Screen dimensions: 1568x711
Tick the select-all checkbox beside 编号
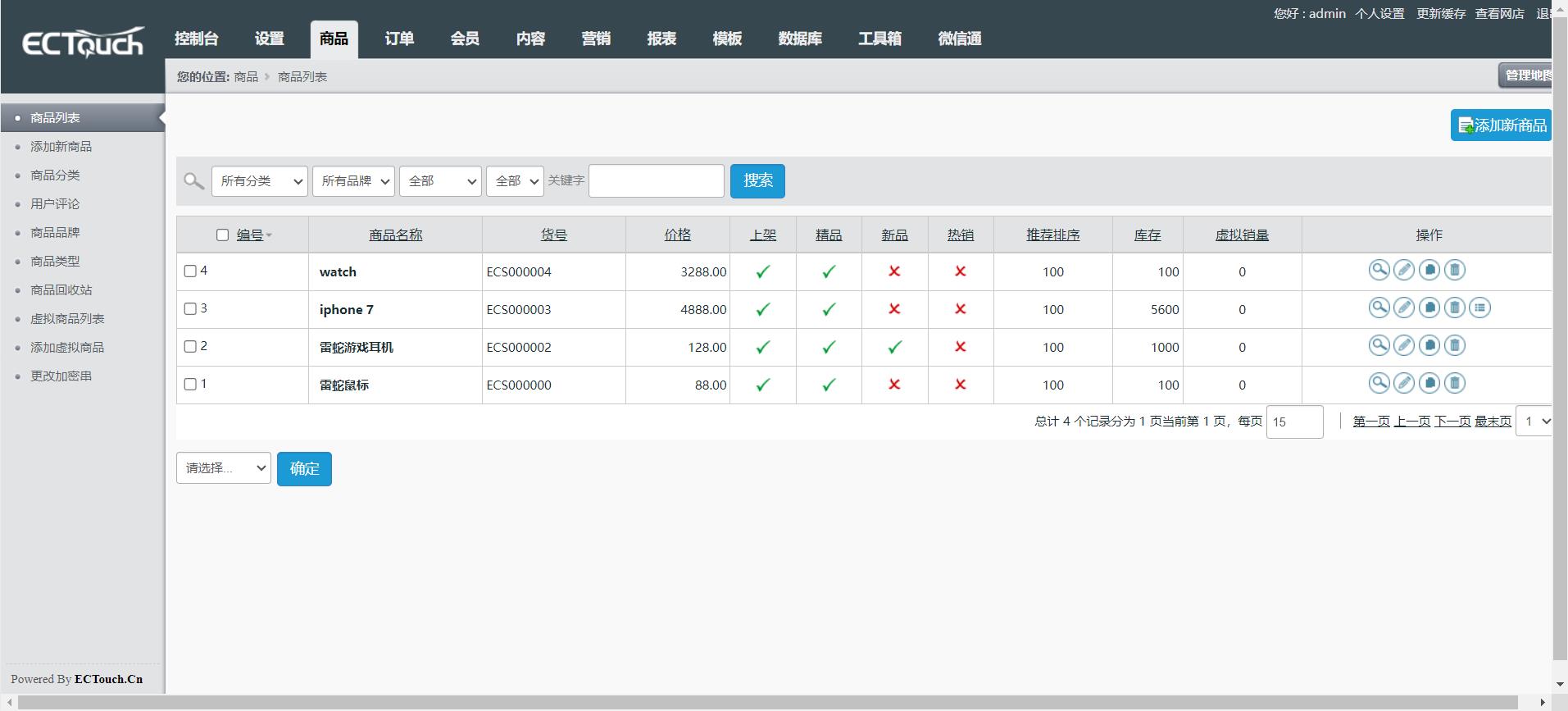tap(222, 235)
